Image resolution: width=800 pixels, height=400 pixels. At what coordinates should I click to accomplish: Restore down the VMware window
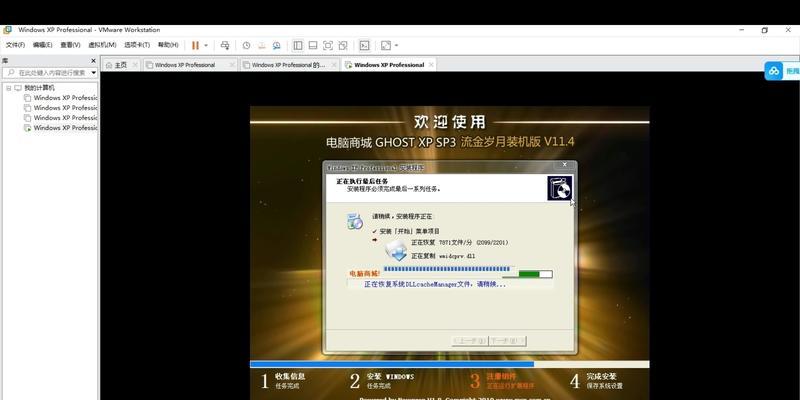point(764,30)
